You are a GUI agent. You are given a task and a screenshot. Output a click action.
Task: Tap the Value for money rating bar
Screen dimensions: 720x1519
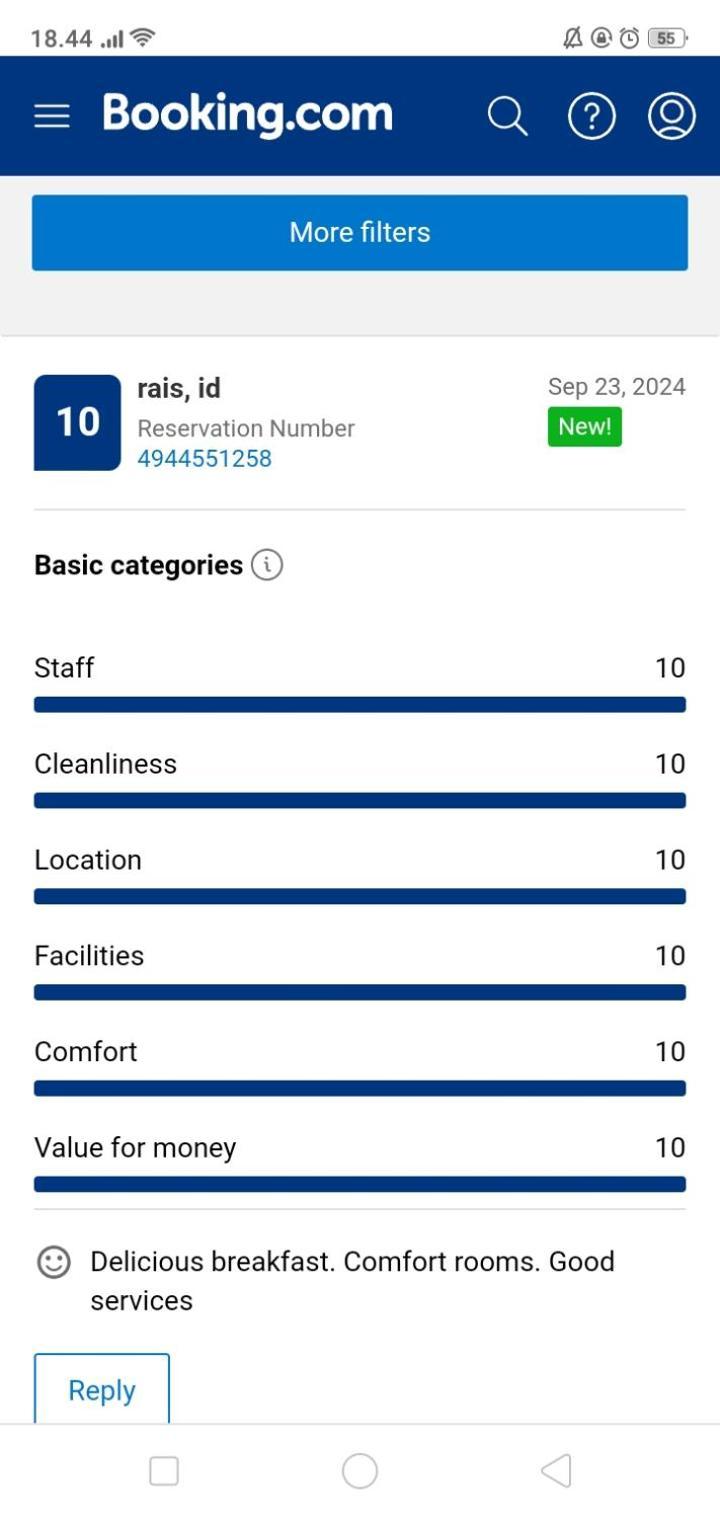pos(360,1184)
